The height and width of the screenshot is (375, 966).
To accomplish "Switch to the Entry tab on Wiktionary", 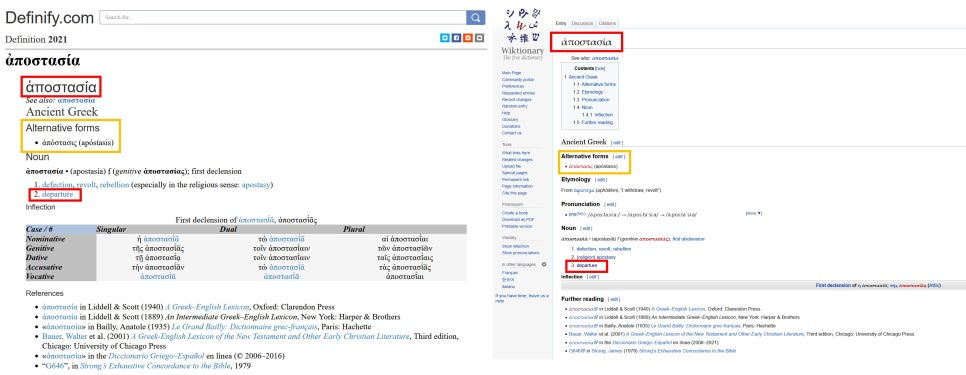I will pyautogui.click(x=561, y=23).
